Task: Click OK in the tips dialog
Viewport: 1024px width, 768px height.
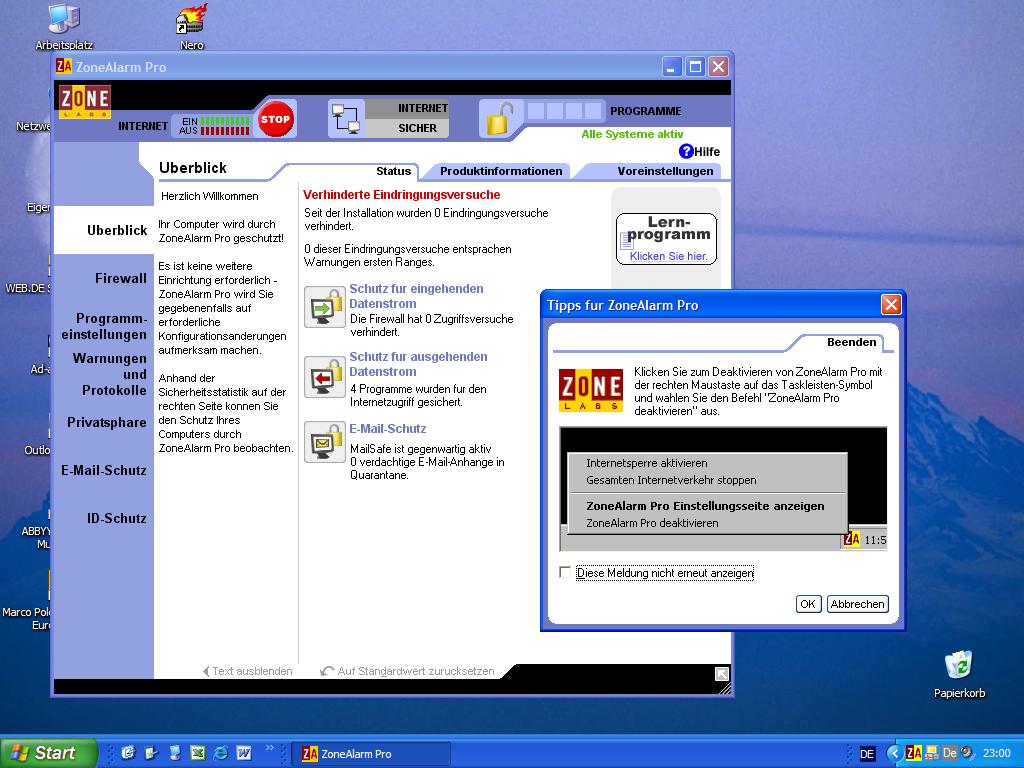Action: [x=808, y=604]
